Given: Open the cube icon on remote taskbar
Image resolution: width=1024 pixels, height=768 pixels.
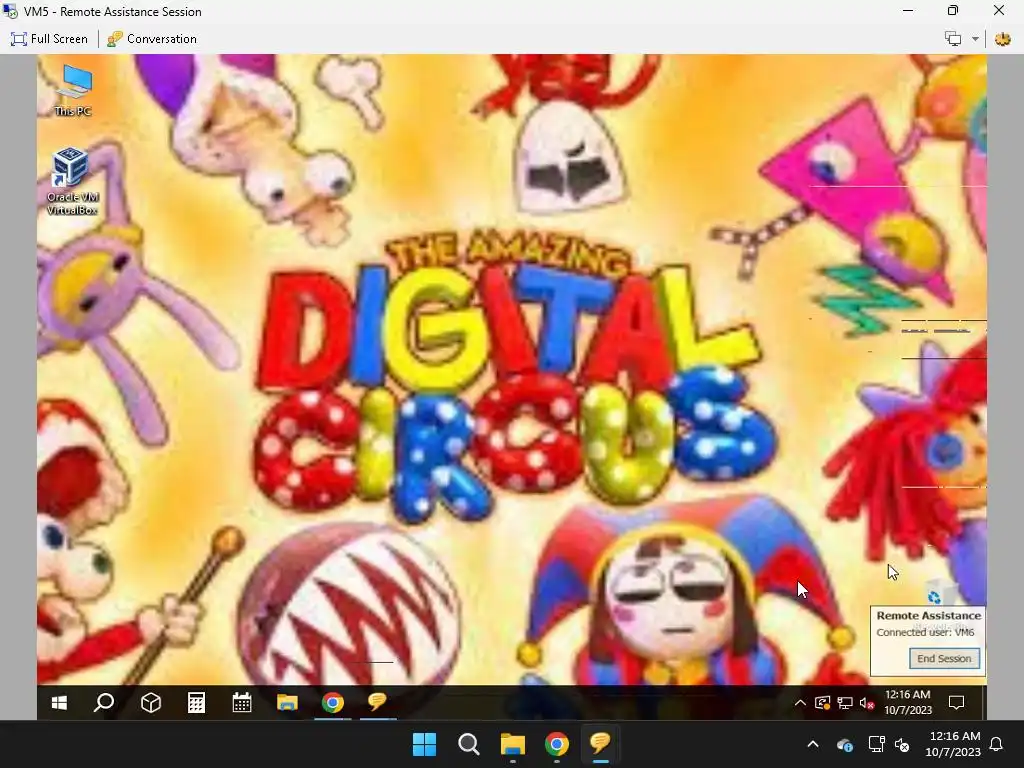Looking at the screenshot, I should tap(151, 703).
